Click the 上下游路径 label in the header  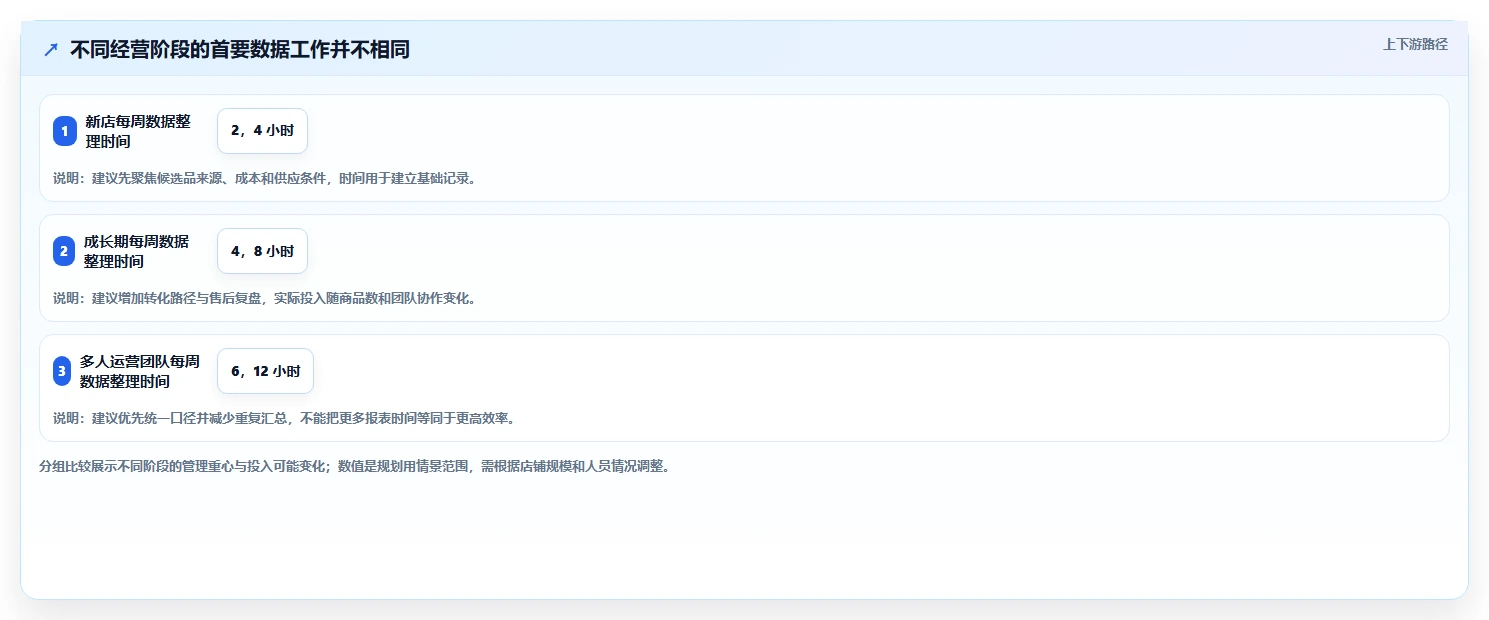[1415, 44]
